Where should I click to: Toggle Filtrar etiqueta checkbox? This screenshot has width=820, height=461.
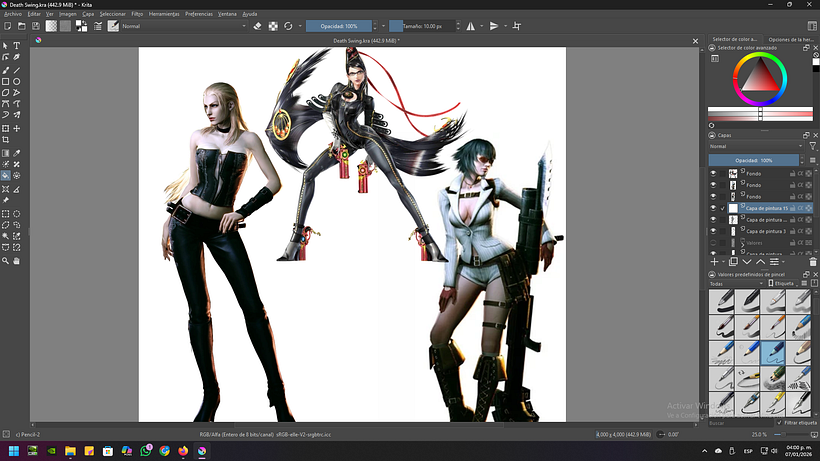pyautogui.click(x=780, y=422)
